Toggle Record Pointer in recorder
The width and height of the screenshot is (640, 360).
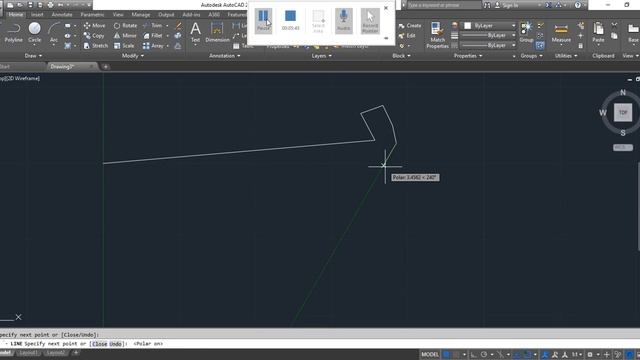pyautogui.click(x=370, y=21)
